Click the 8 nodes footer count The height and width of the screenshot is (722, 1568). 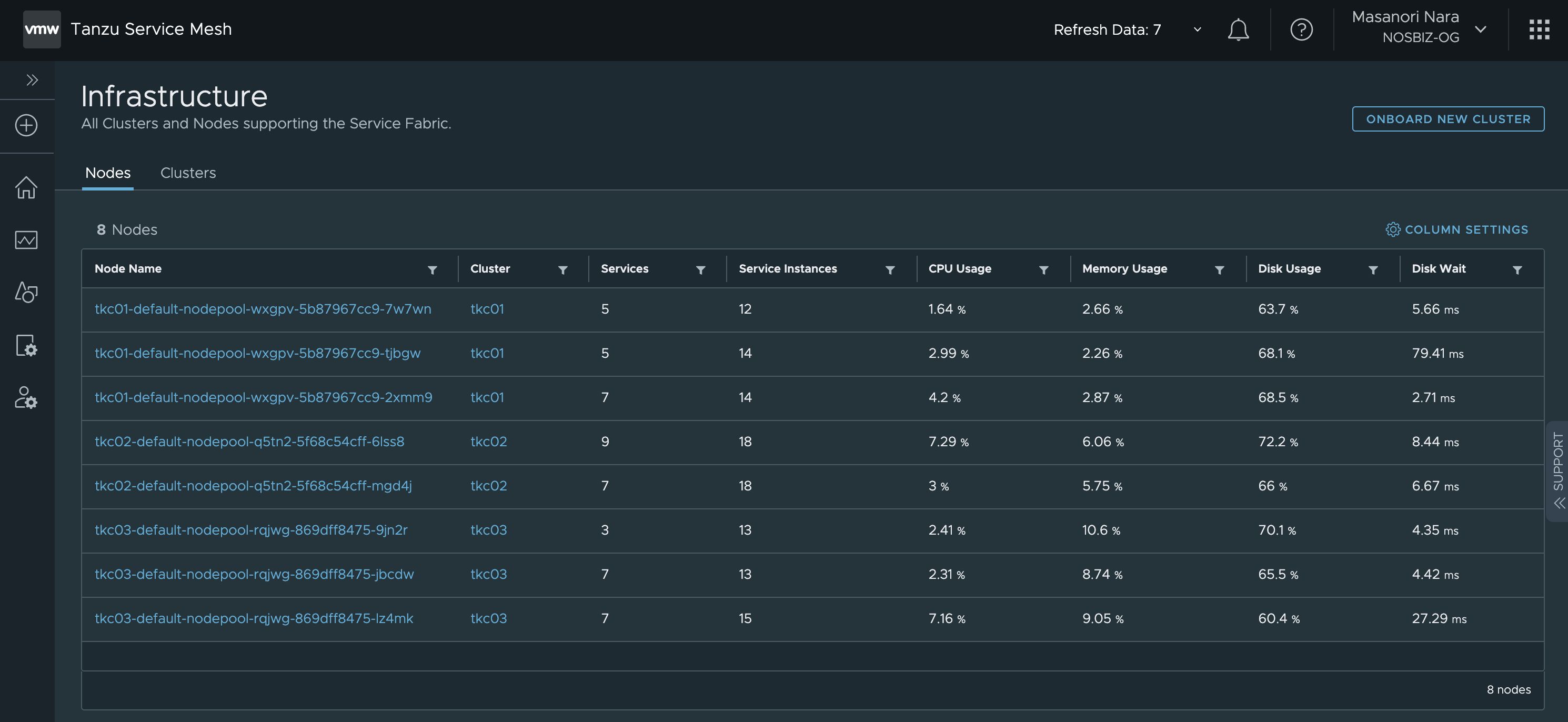point(1509,690)
